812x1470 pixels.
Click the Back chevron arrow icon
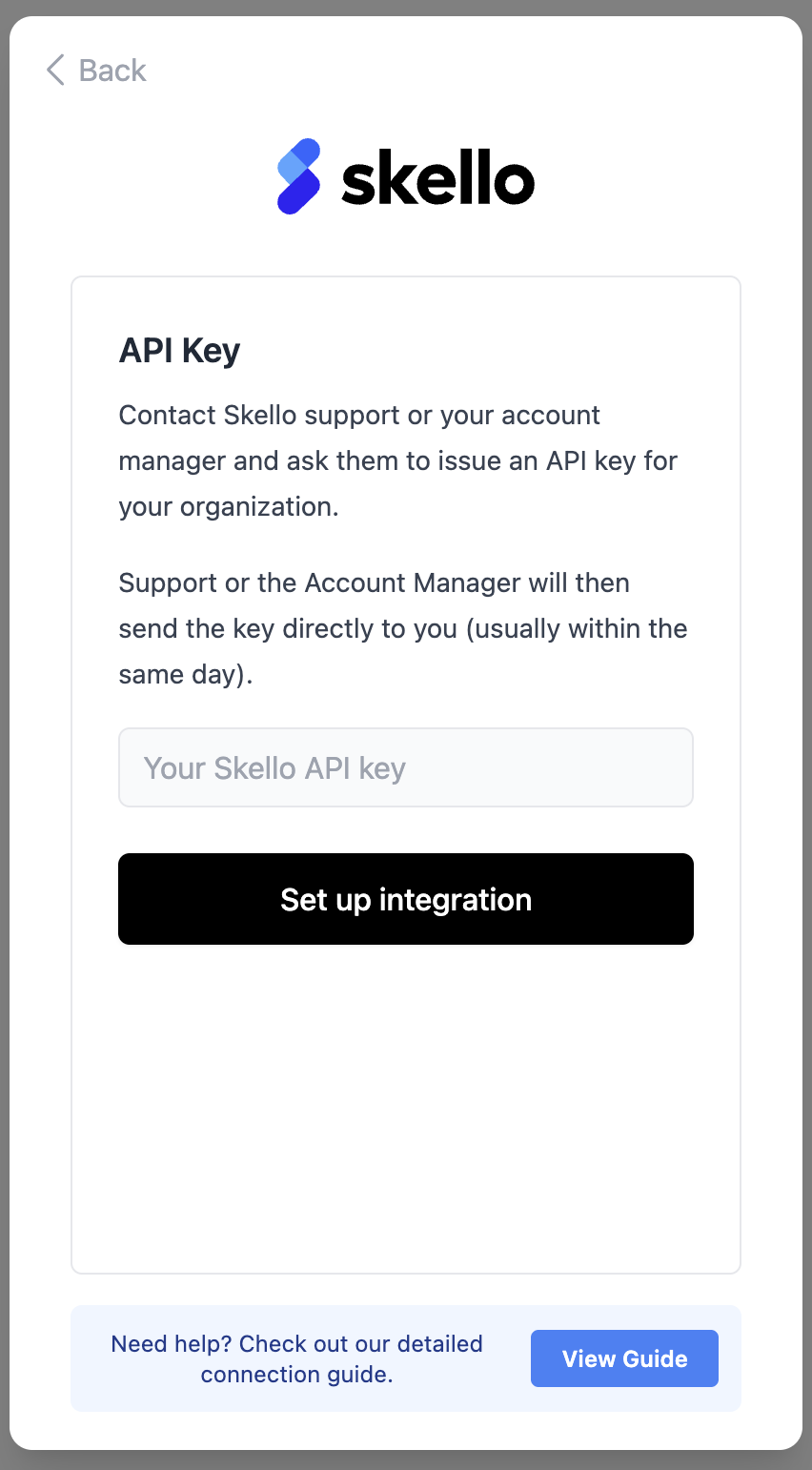(55, 71)
